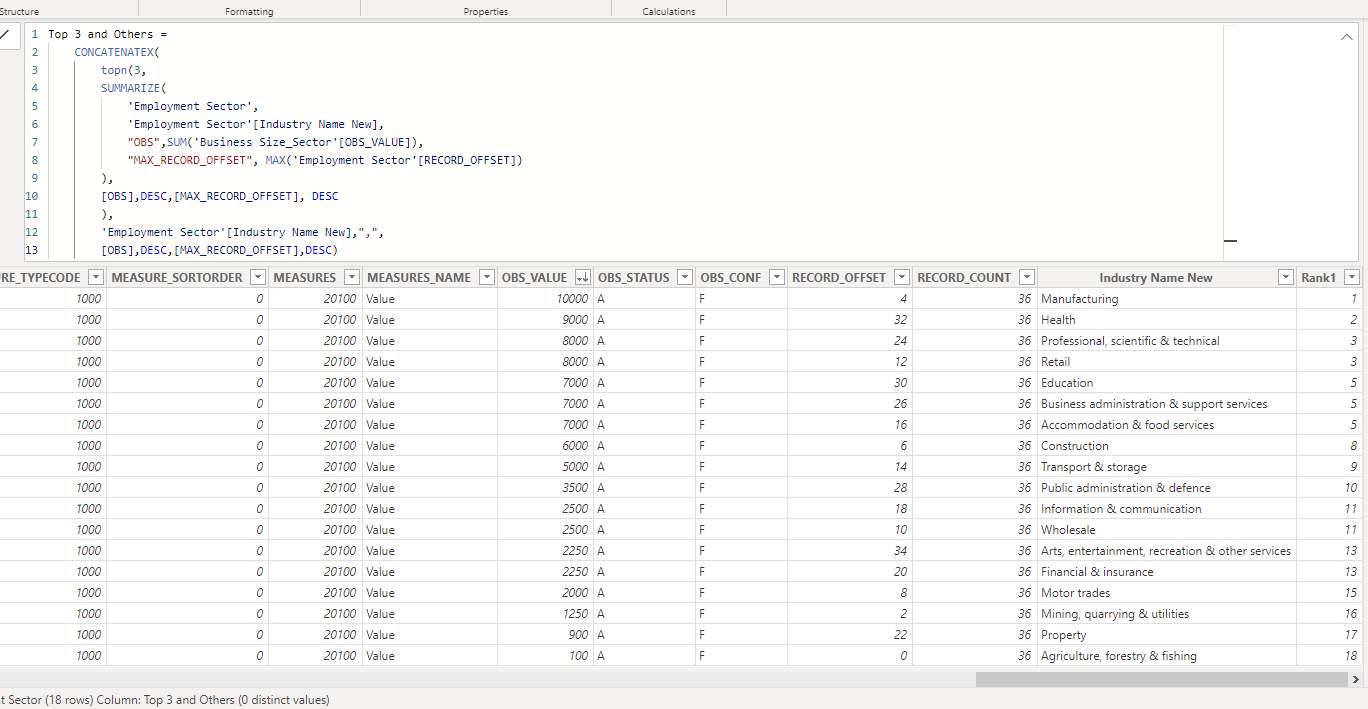Open the Industry Name New filter dropdown
The image size is (1368, 709).
coord(1286,277)
